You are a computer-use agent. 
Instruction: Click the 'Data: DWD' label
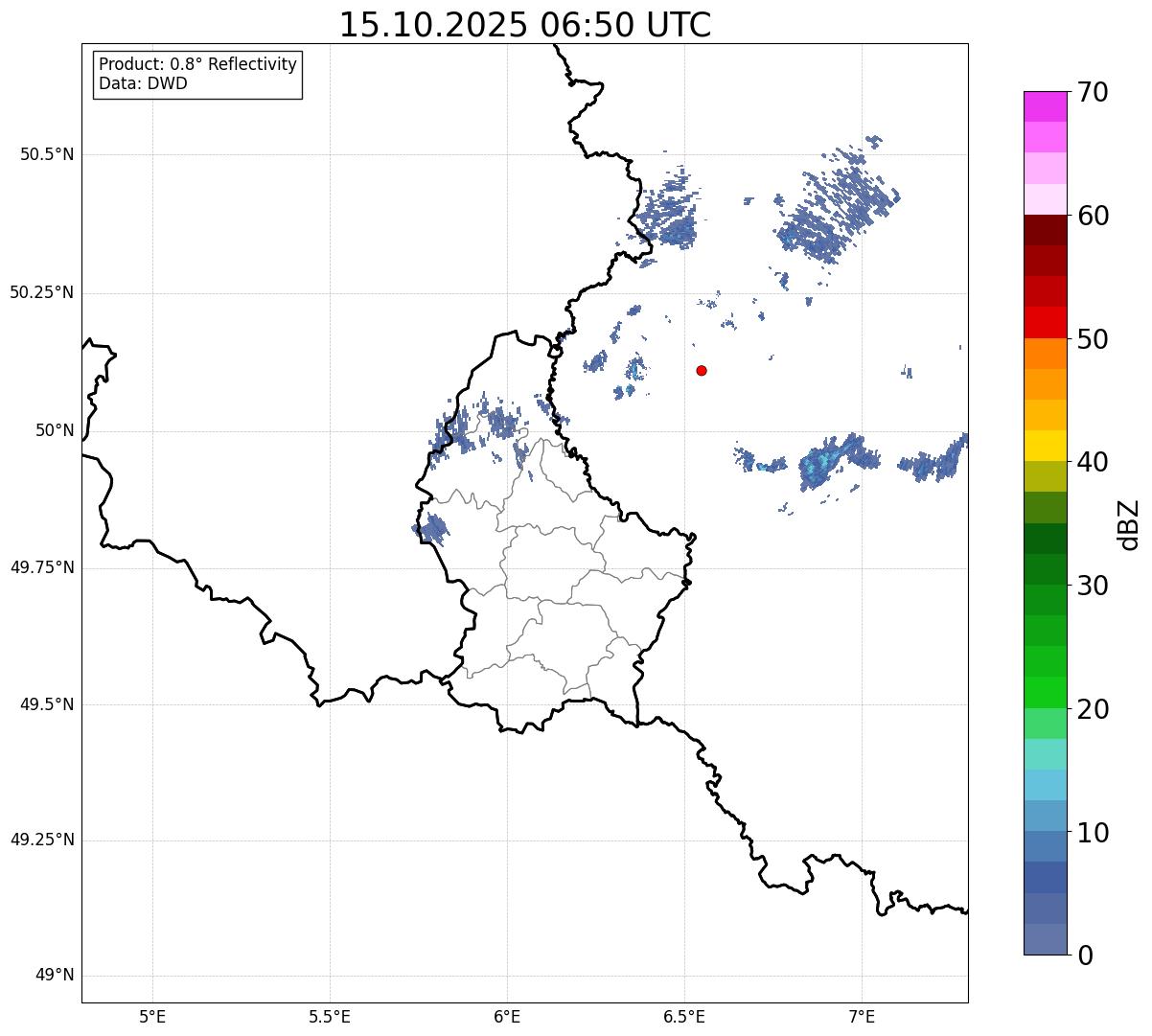click(143, 83)
